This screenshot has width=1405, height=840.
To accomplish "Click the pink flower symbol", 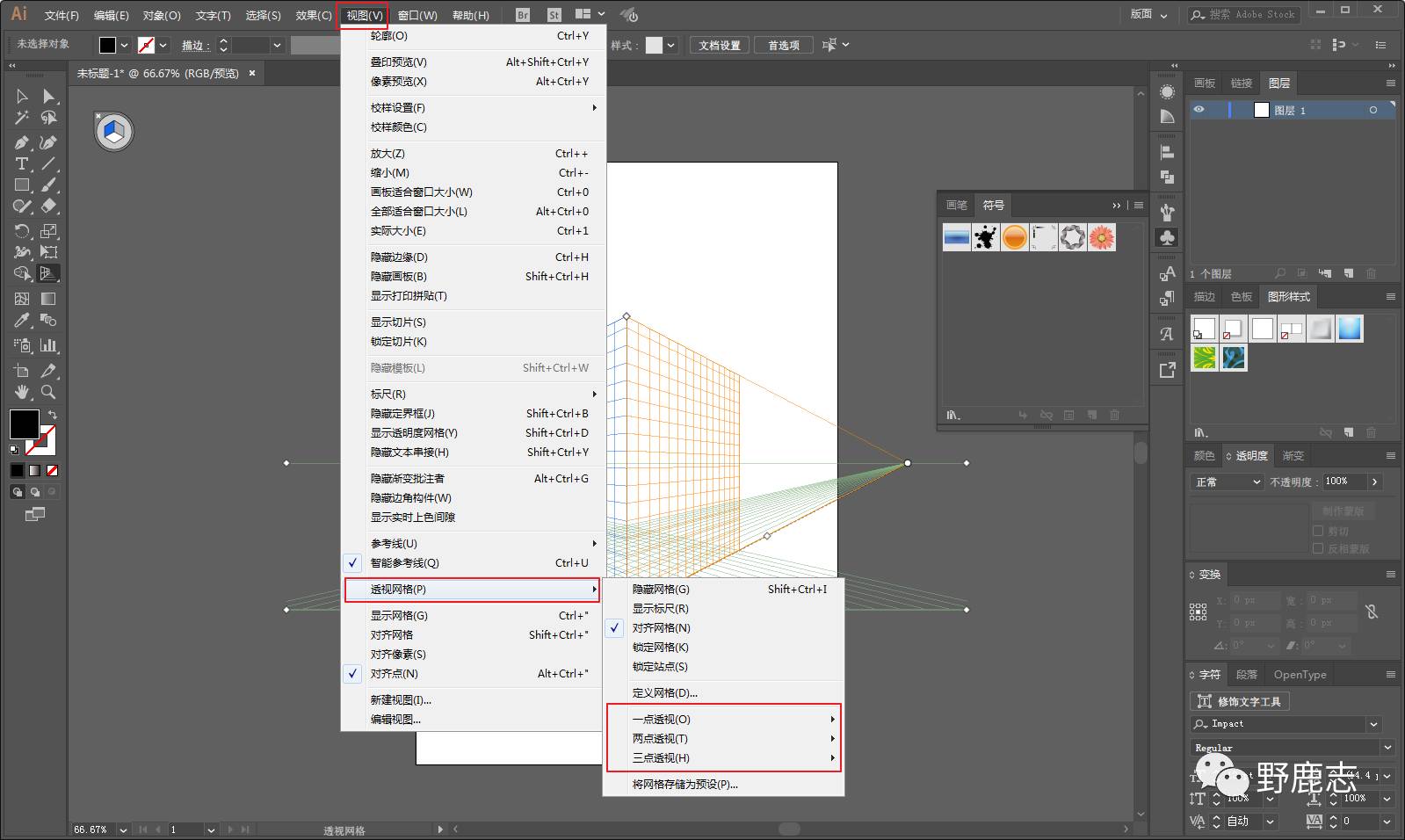I will pos(1101,237).
